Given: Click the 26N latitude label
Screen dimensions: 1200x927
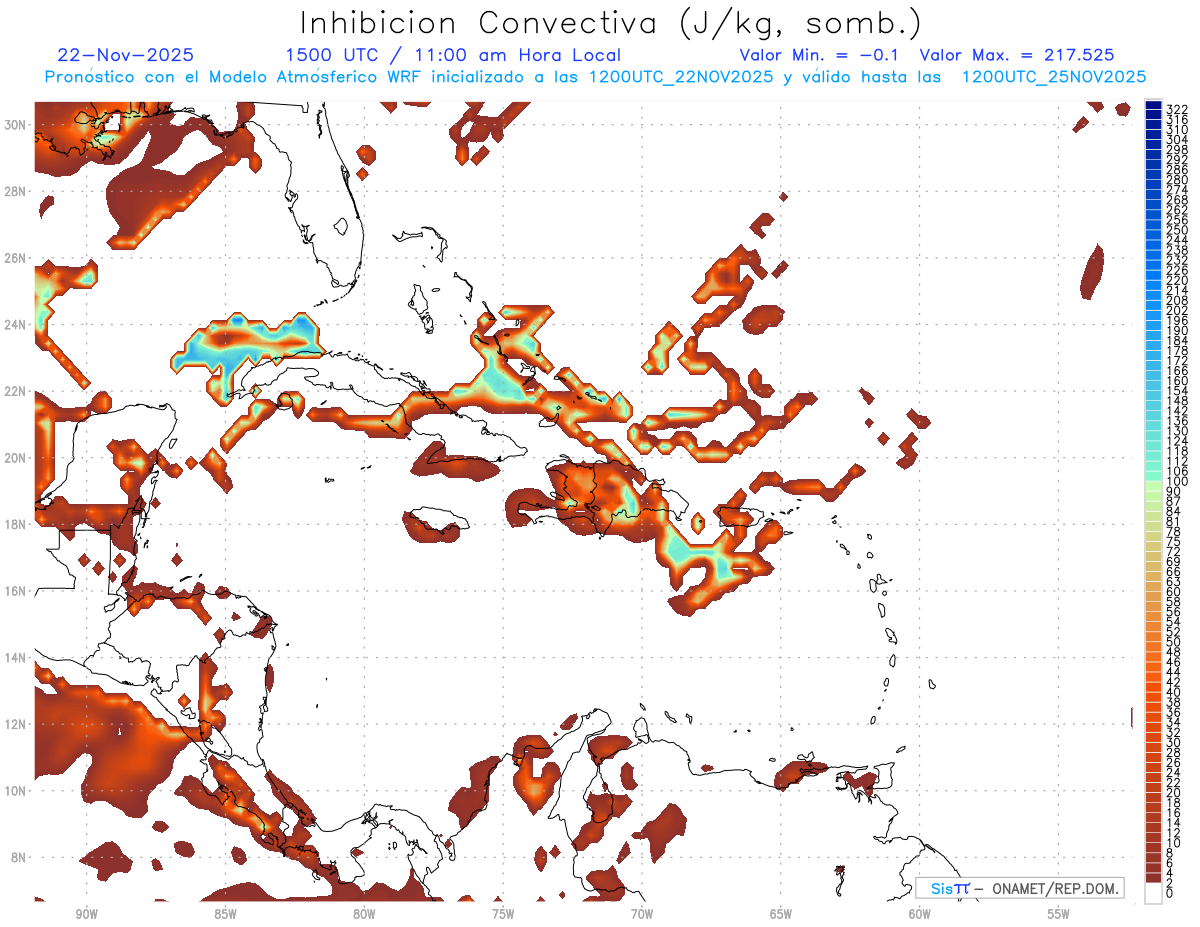Looking at the screenshot, I should click(x=17, y=258).
